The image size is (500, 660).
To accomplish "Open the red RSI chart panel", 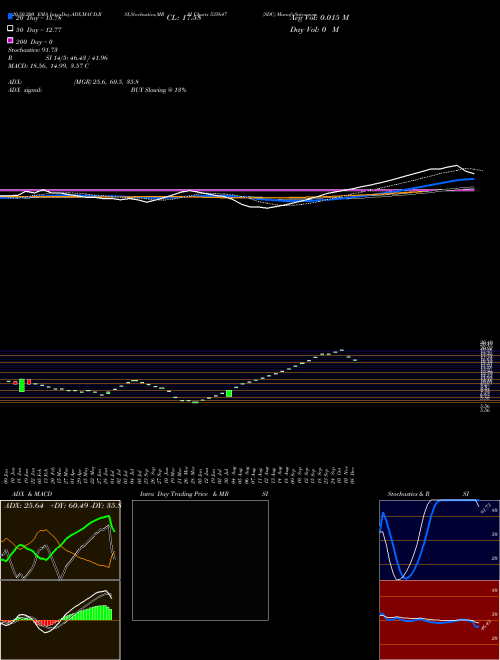I will coord(439,620).
